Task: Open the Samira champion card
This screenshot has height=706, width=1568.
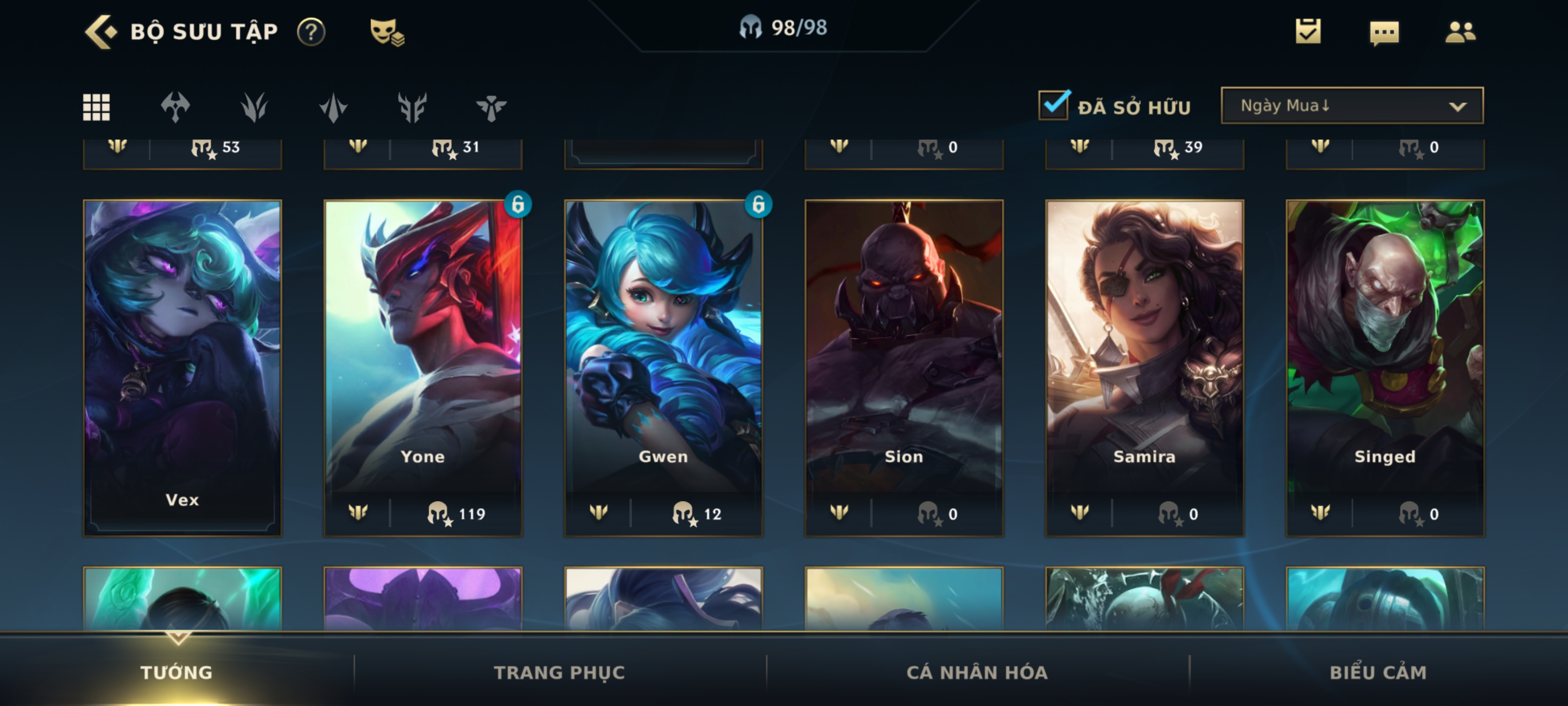Action: [1144, 368]
